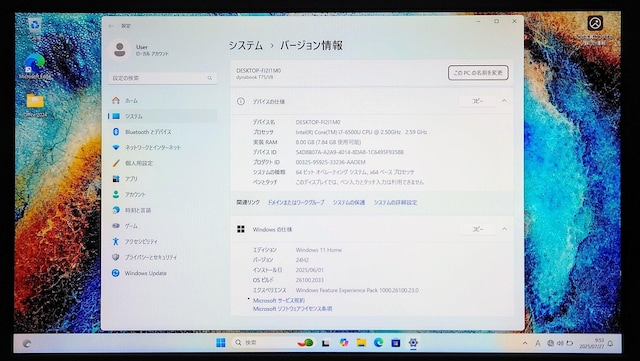
Task: Click the User profile avatar
Action: point(120,50)
